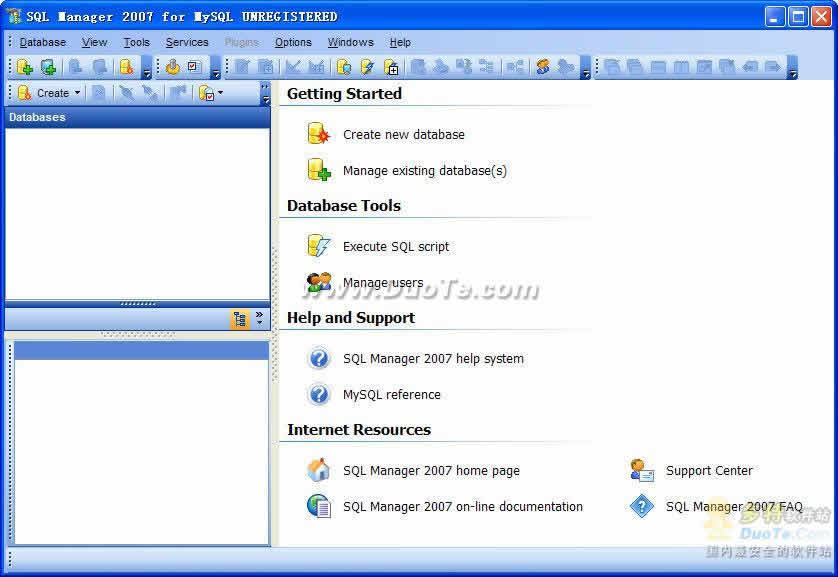Screen dimensions: 838x577
Task: Click the Cascade windows toolbar icon
Action: pos(612,67)
